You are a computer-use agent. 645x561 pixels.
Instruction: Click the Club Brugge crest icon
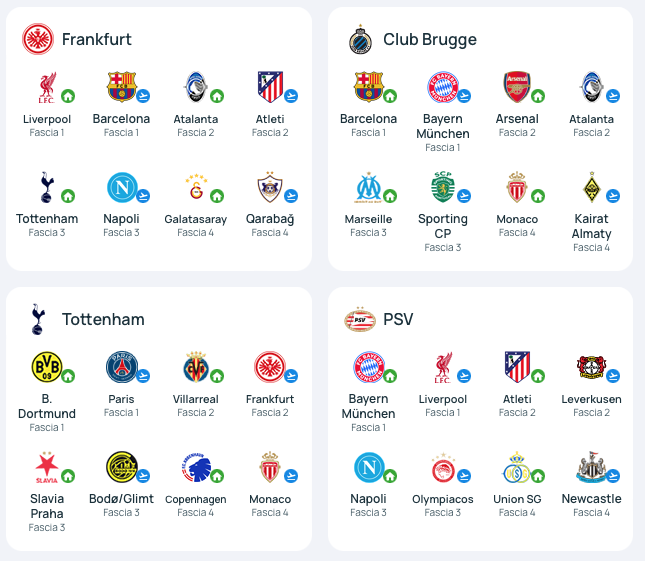tap(360, 39)
